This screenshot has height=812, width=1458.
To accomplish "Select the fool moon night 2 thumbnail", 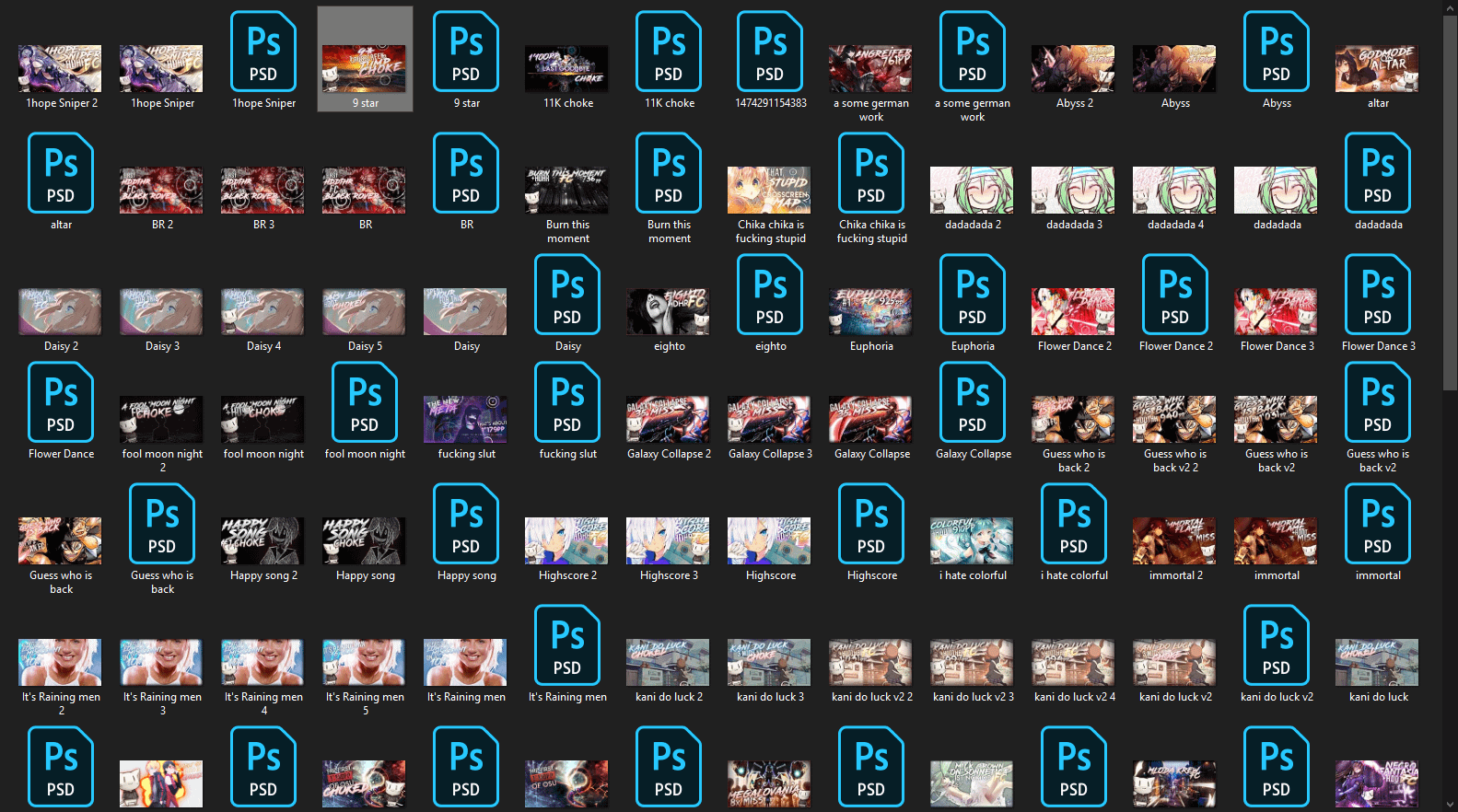I will (161, 420).
